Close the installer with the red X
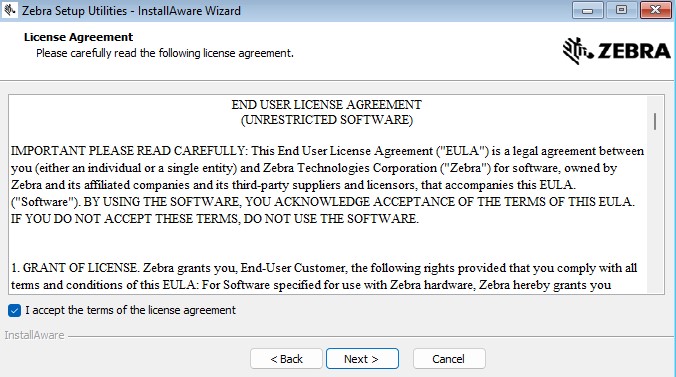The width and height of the screenshot is (676, 377). point(655,10)
